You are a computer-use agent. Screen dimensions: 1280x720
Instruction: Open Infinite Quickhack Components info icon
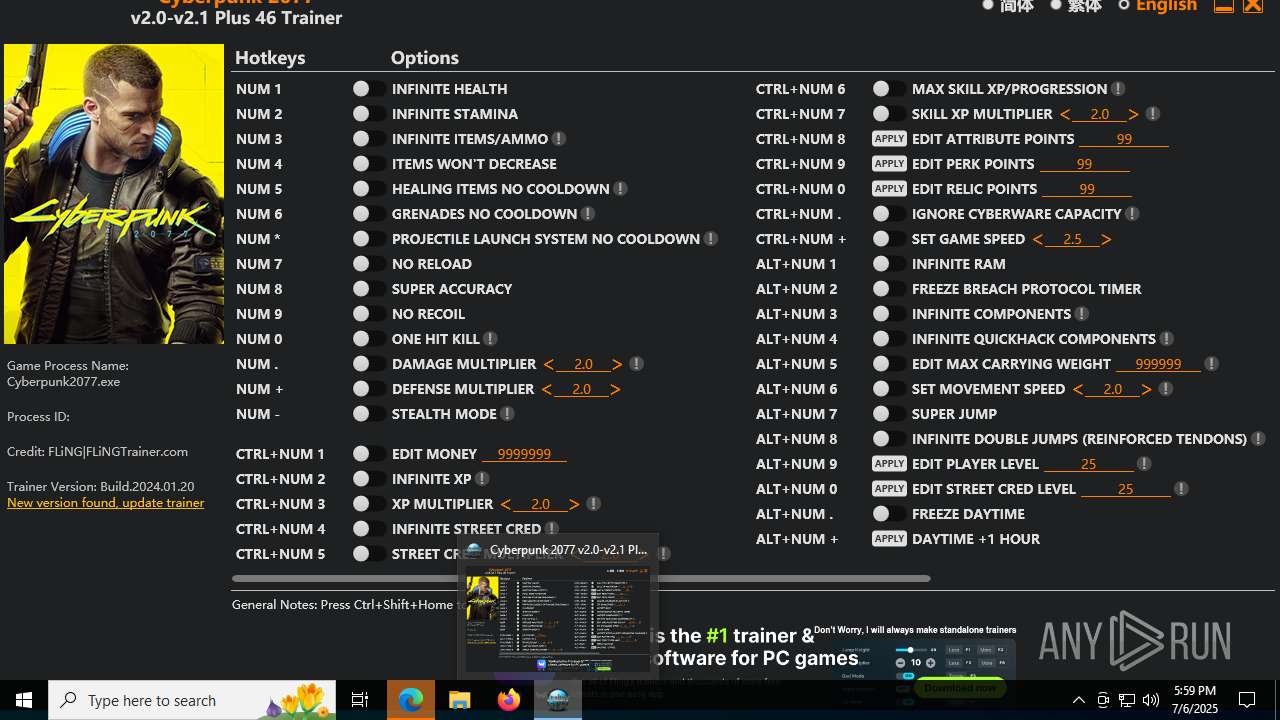pos(1166,339)
